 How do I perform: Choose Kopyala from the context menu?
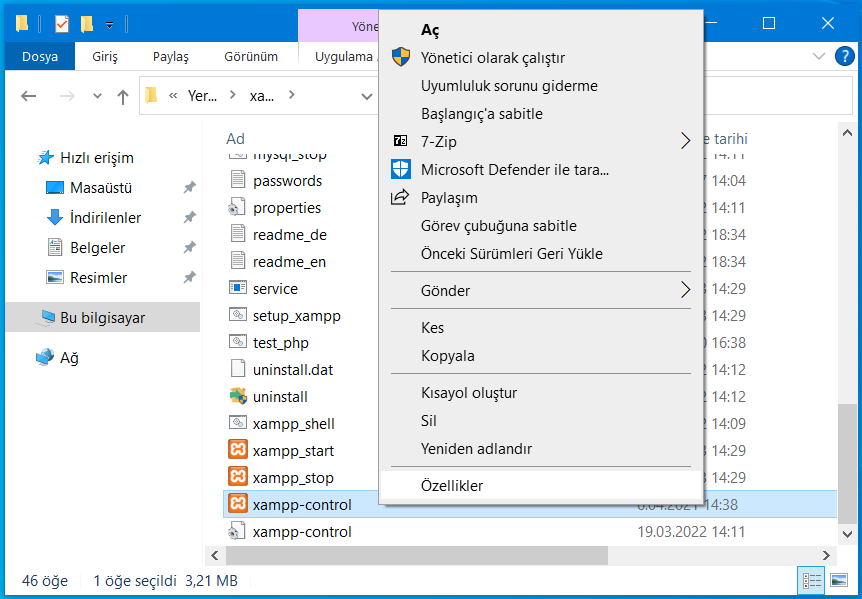[541, 356]
